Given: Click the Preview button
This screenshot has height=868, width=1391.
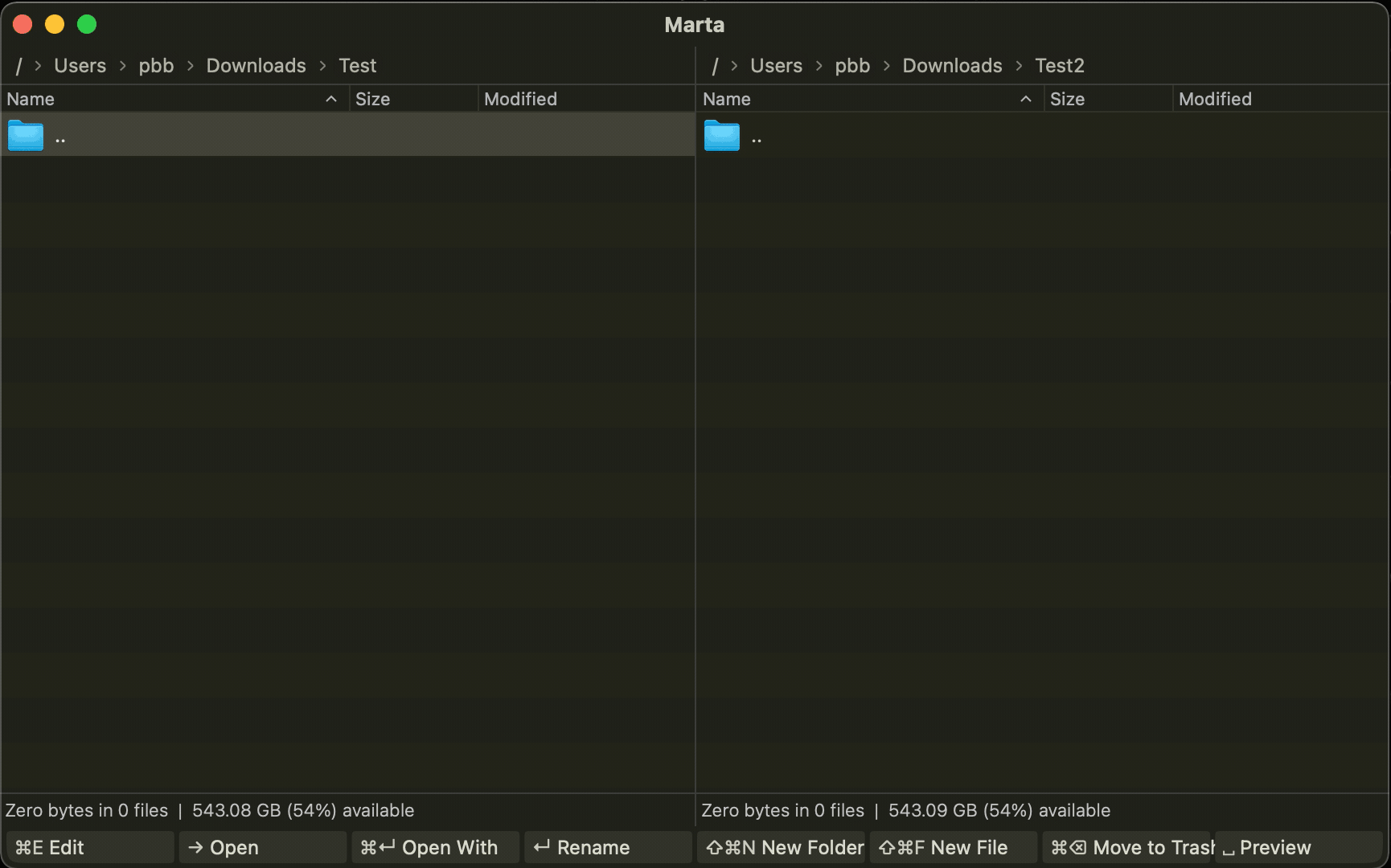Looking at the screenshot, I should click(x=1299, y=847).
